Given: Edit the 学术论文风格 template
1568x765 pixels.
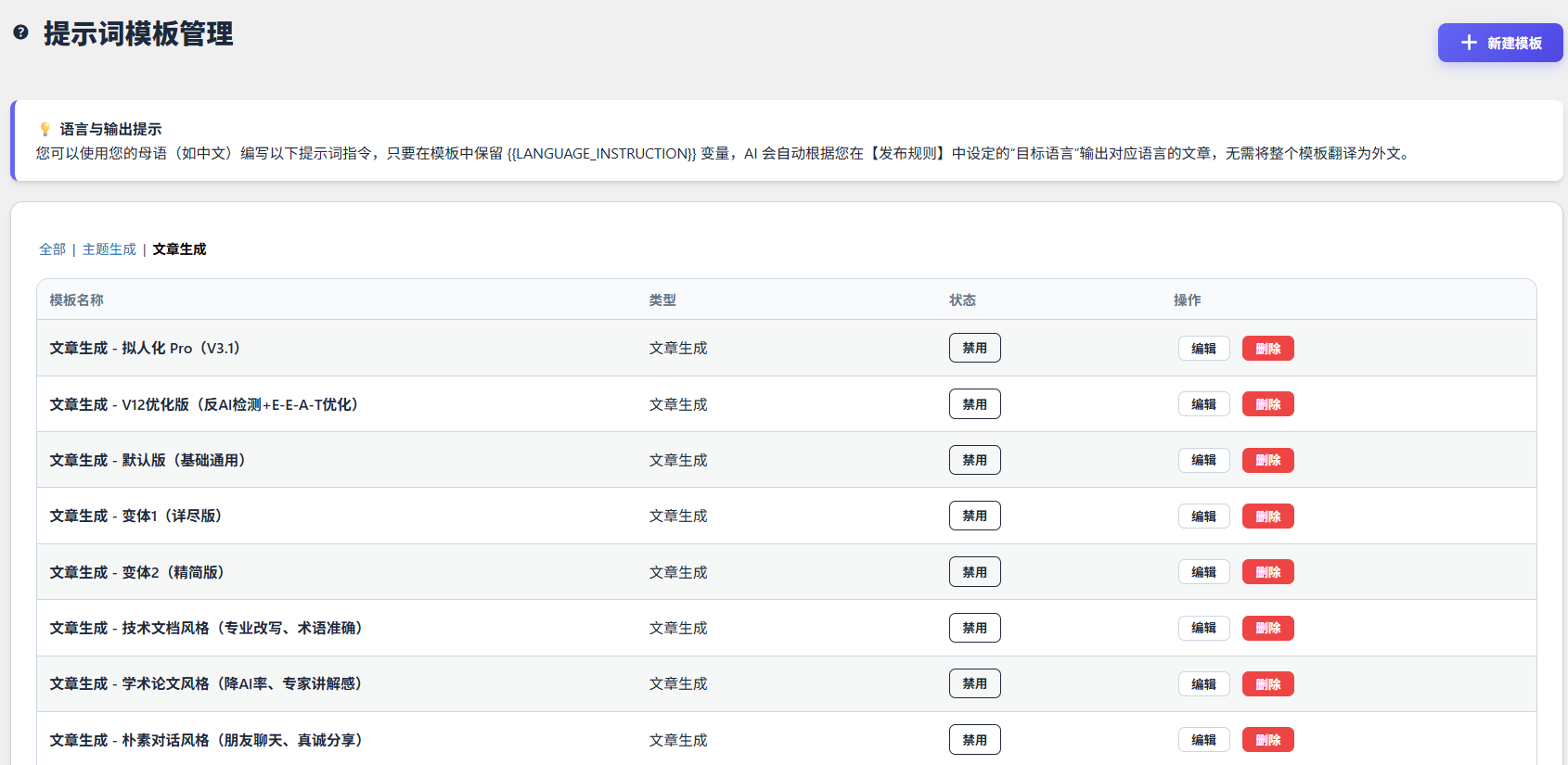Looking at the screenshot, I should [x=1203, y=684].
